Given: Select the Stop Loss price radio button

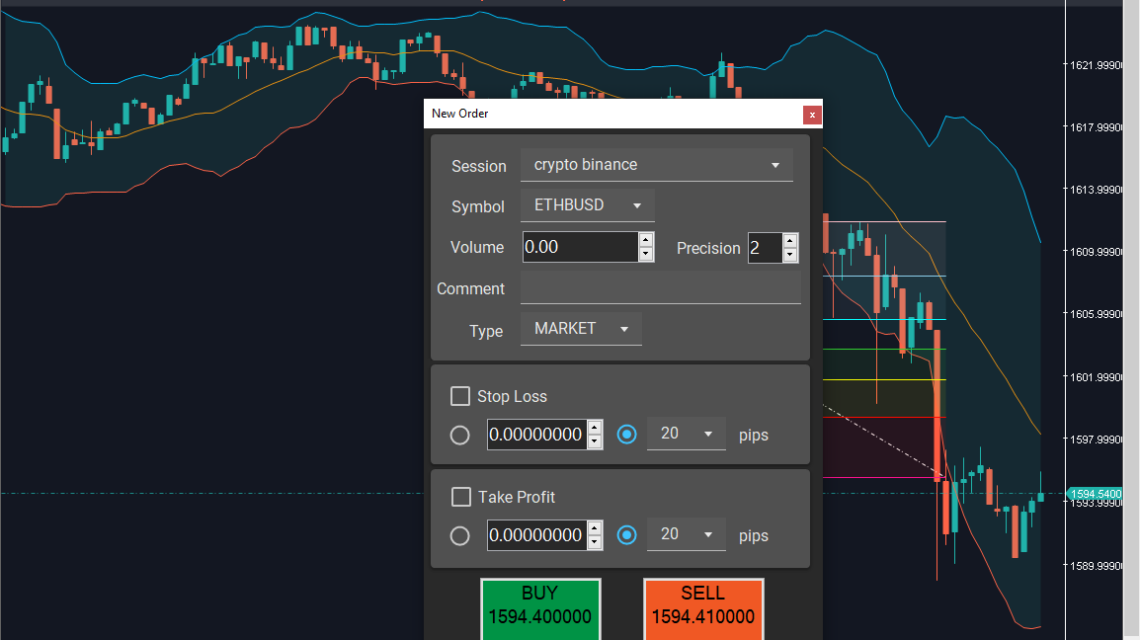Looking at the screenshot, I should tap(460, 435).
